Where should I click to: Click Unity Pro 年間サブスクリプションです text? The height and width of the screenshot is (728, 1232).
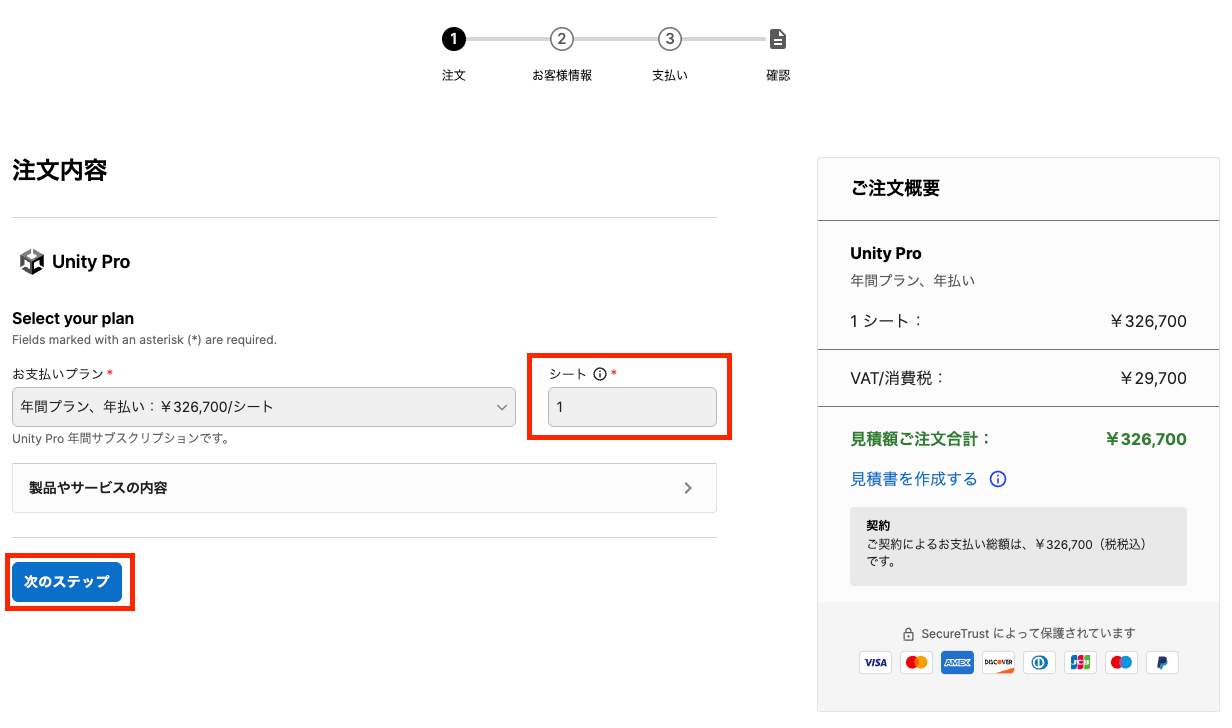121,439
